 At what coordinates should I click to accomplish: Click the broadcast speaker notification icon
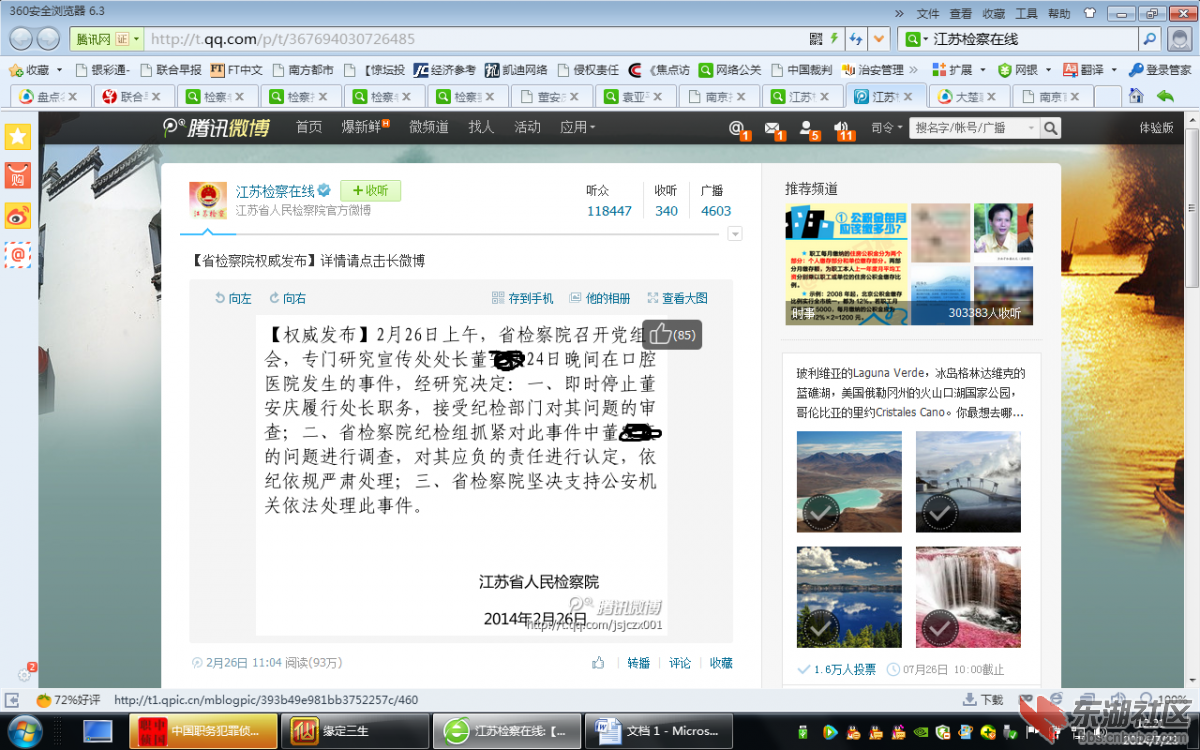tap(843, 128)
